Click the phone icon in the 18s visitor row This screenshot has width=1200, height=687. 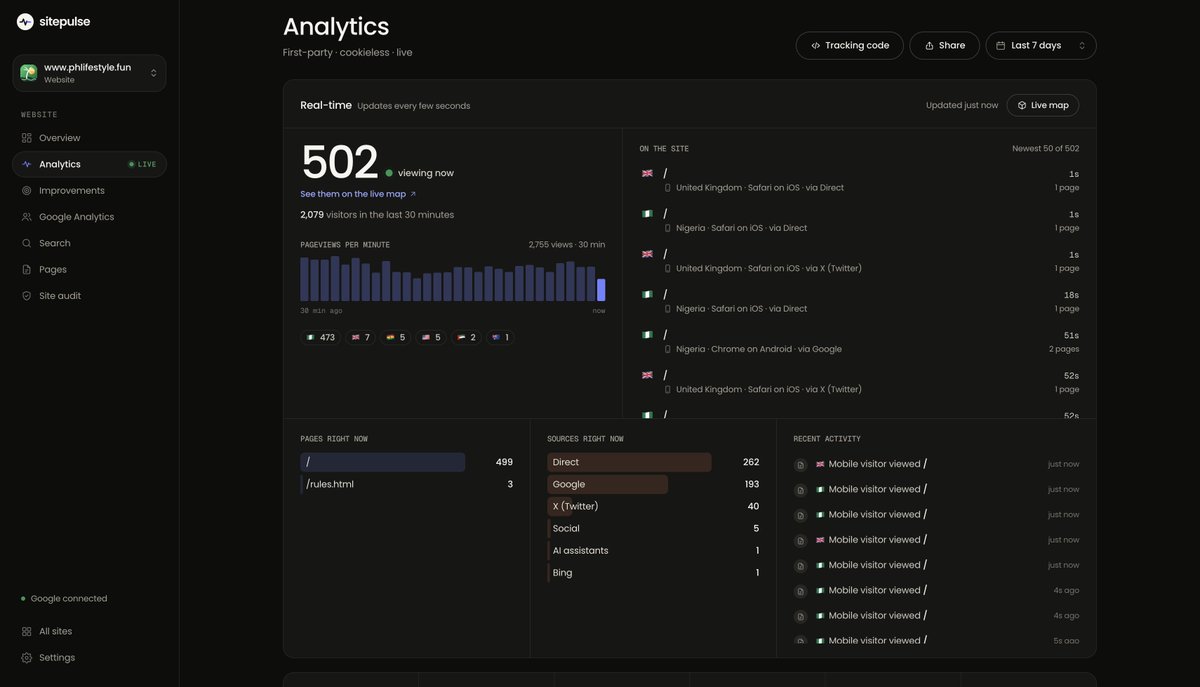[x=668, y=309]
